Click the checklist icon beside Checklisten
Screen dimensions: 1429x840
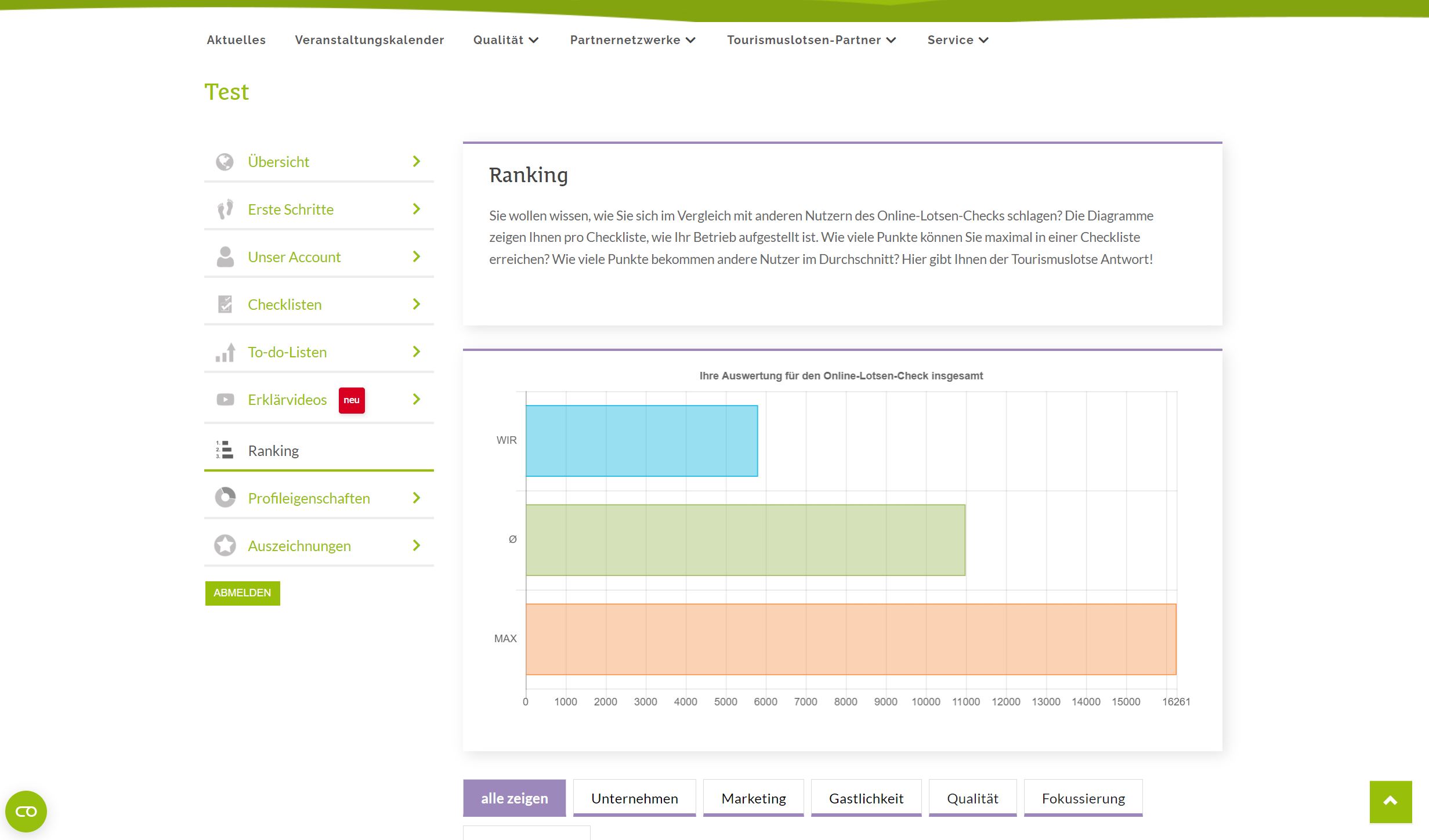[x=225, y=305]
